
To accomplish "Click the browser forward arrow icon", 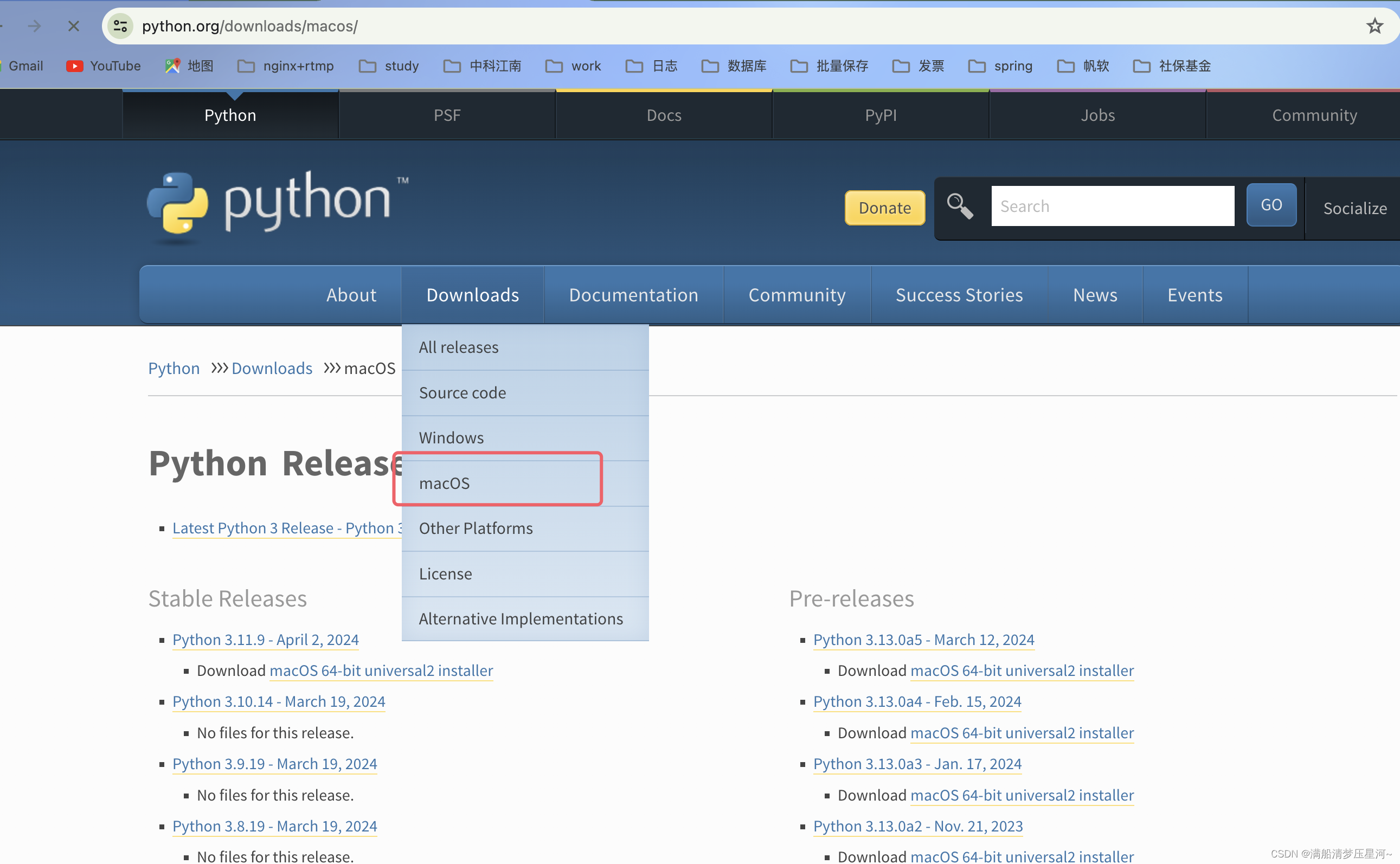I will pos(34,25).
